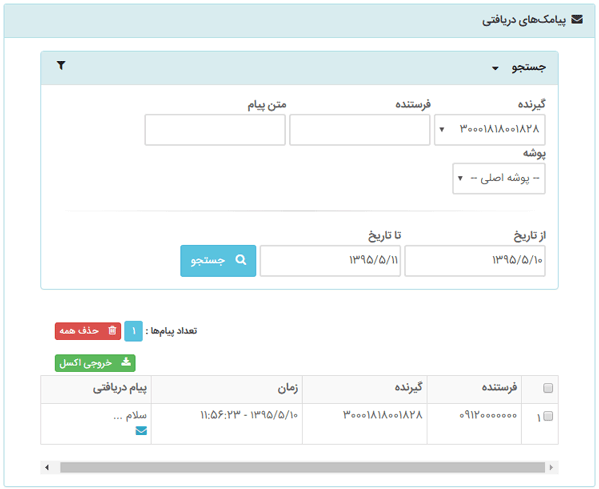Click the horizontal scrollbar track

point(302,467)
